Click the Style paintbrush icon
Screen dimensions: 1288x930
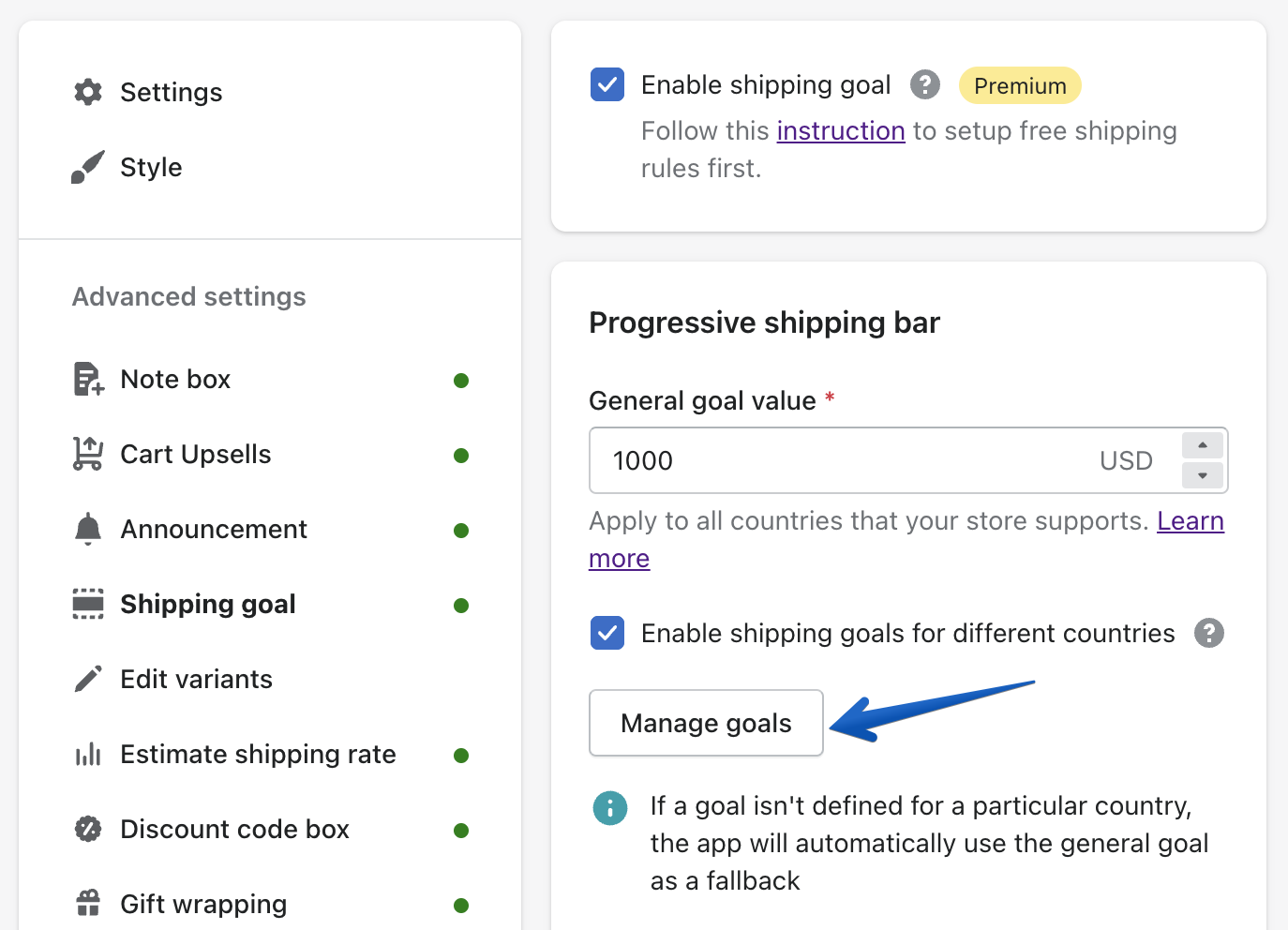point(88,168)
